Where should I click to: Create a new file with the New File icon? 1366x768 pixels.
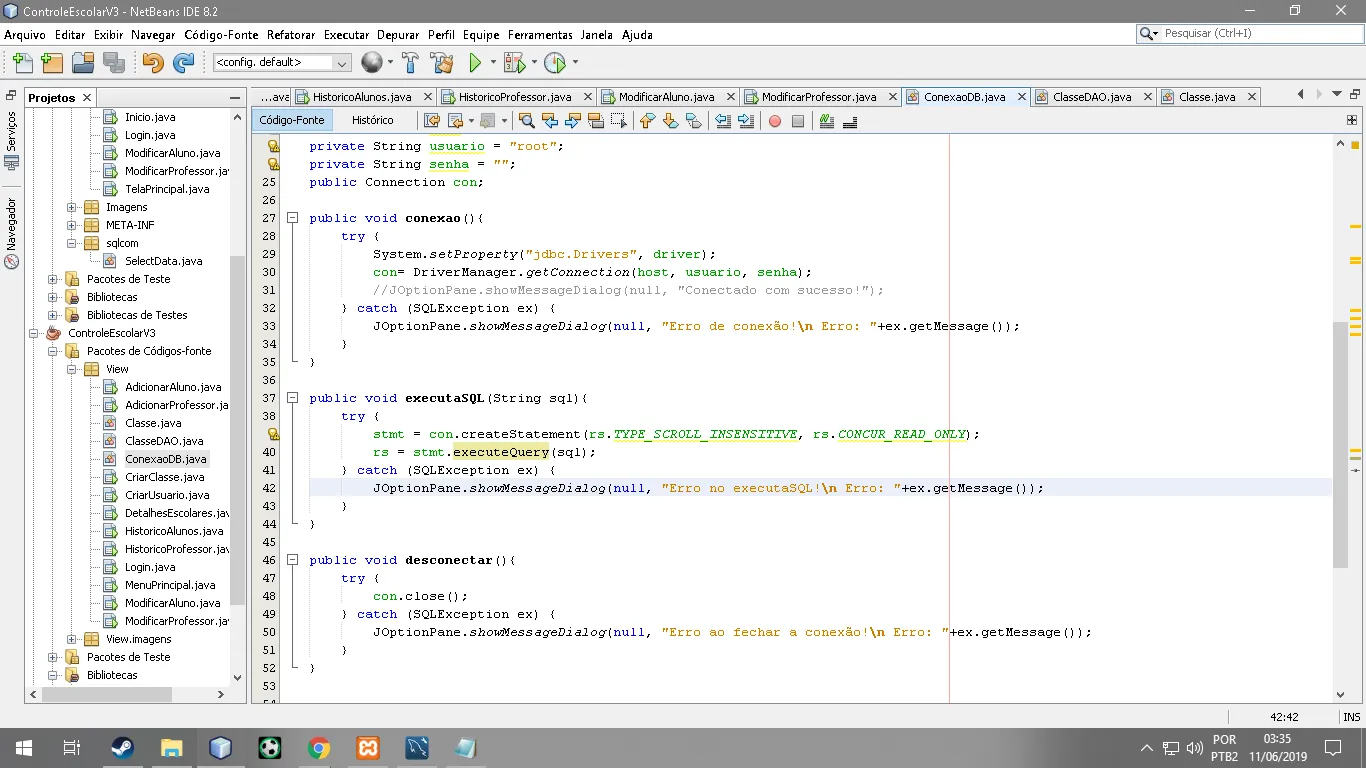(x=22, y=63)
